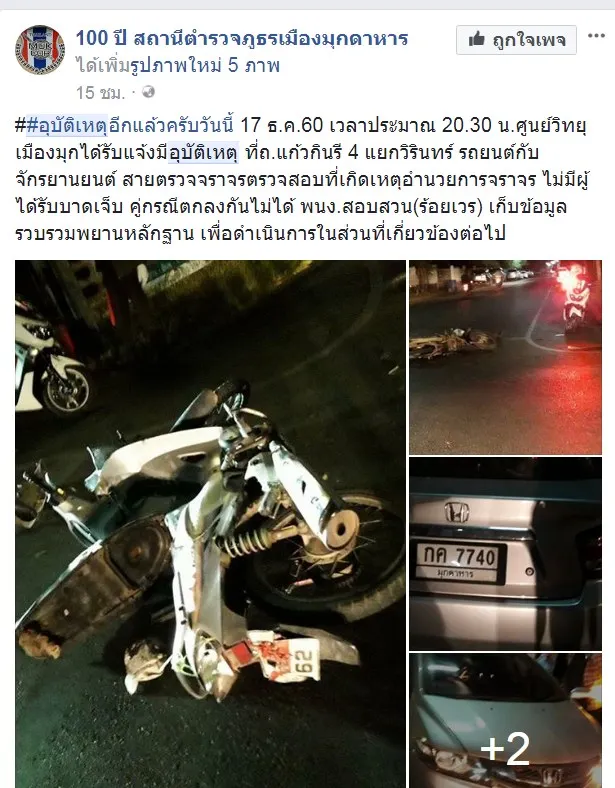
Task: Open the Honda license plate กค 7740 photo
Action: 505,554
